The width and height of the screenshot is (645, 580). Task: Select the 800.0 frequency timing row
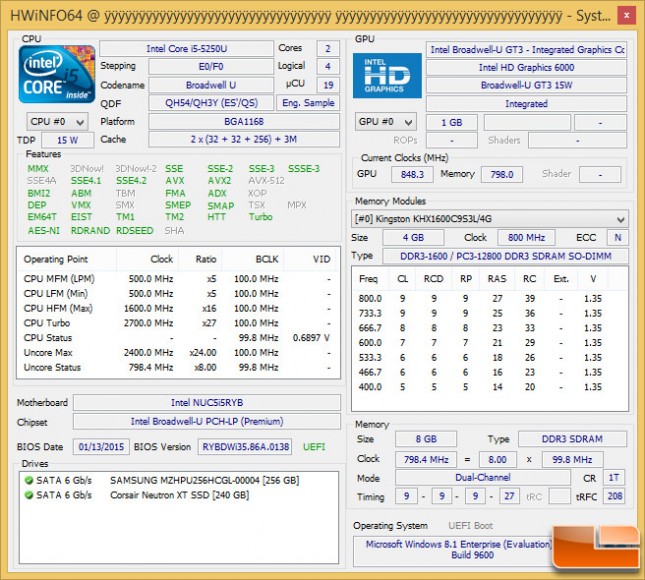(490, 298)
